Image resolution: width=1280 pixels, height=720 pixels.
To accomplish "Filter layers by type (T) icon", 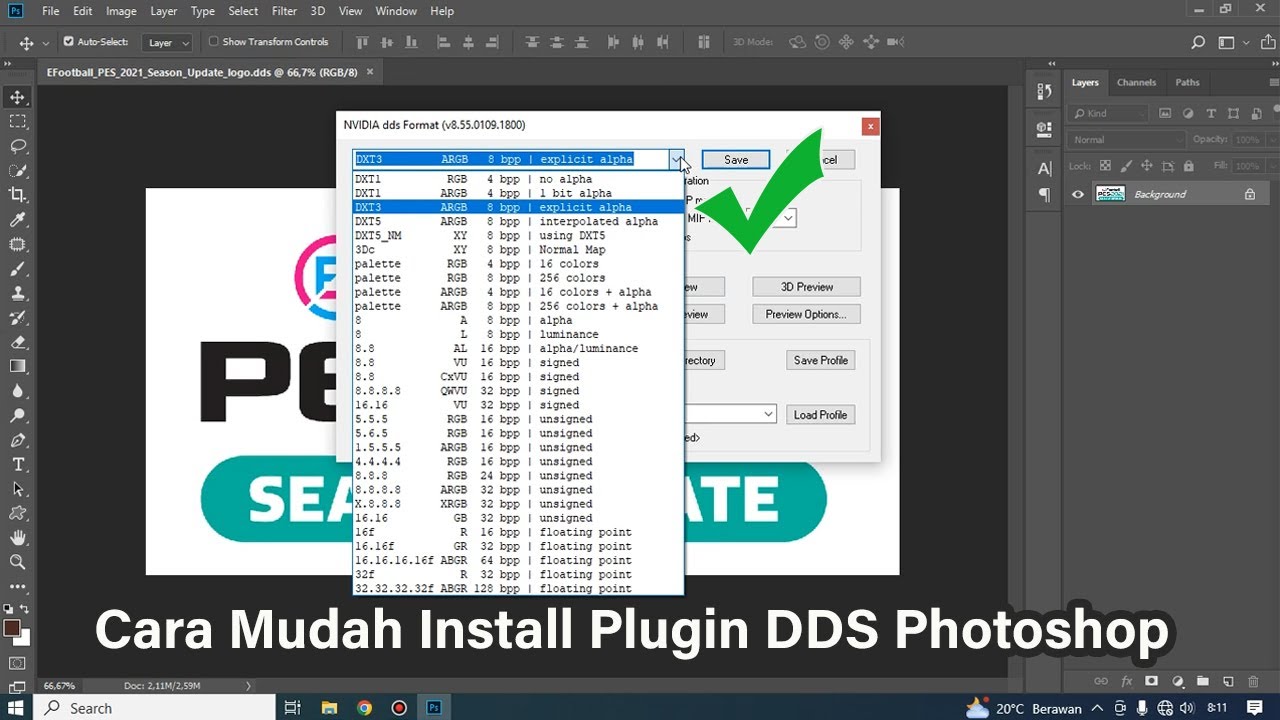I will (1211, 114).
